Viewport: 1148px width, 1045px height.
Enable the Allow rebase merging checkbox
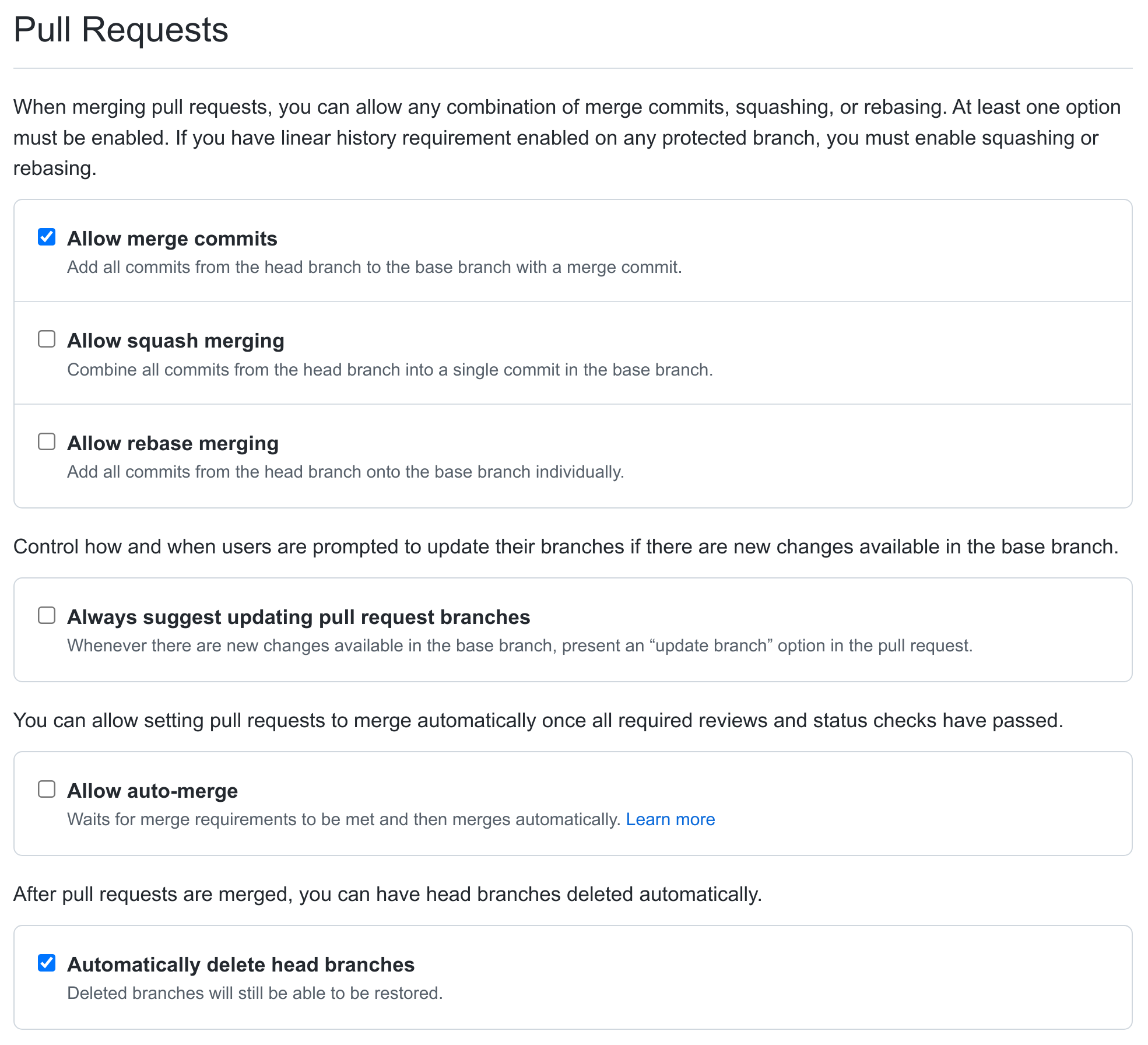click(x=47, y=441)
